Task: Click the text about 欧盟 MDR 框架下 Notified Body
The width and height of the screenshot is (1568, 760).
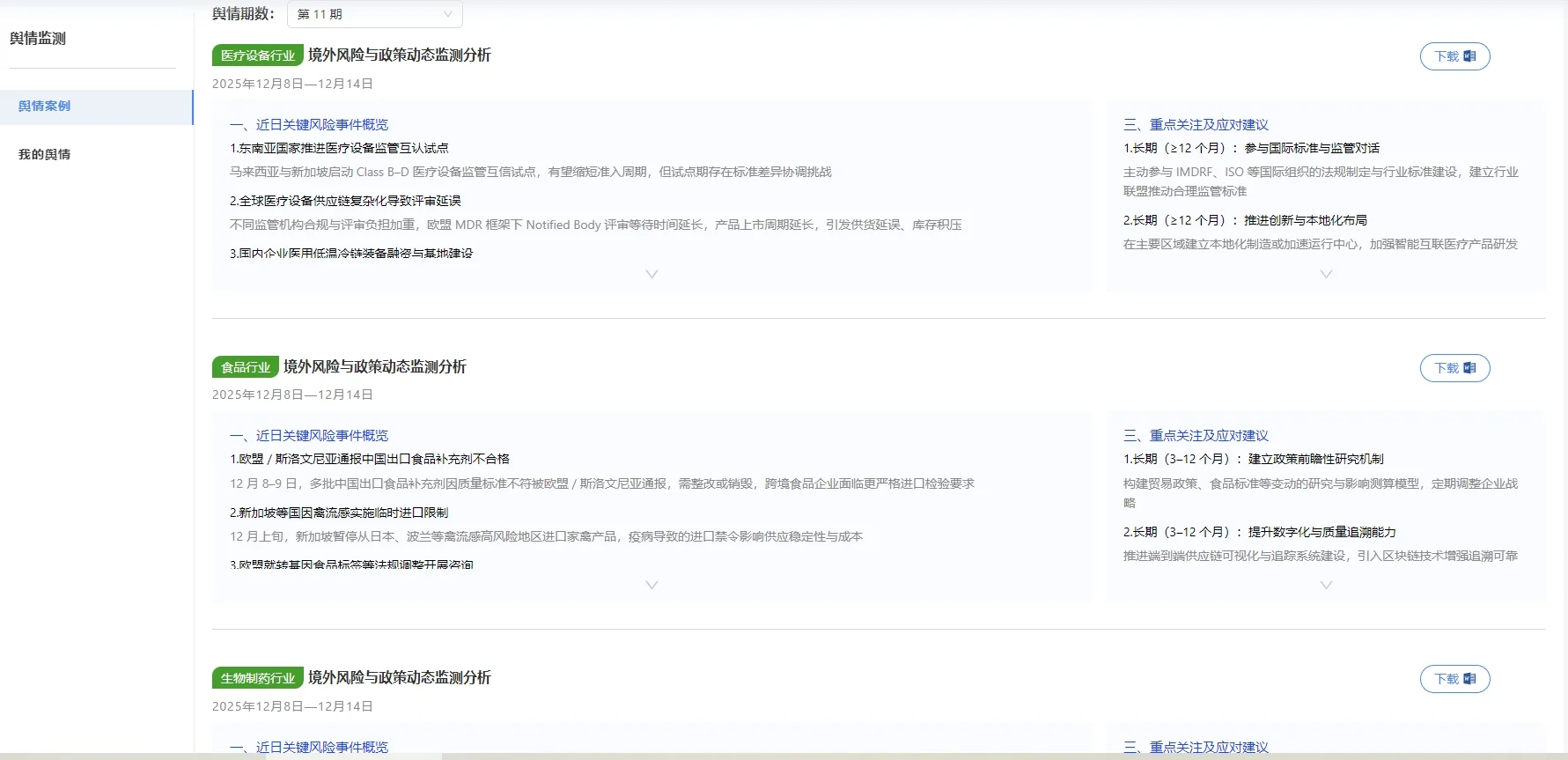Action: pyautogui.click(x=596, y=225)
